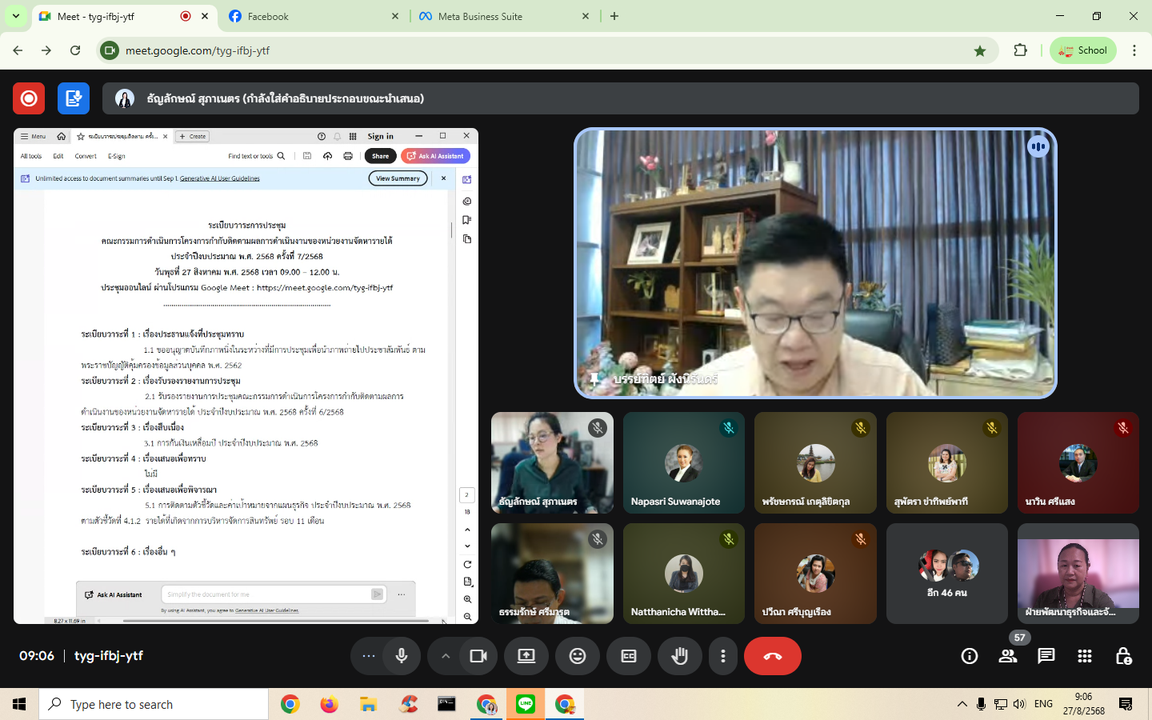
Task: Start presenting your screen
Action: tap(526, 656)
